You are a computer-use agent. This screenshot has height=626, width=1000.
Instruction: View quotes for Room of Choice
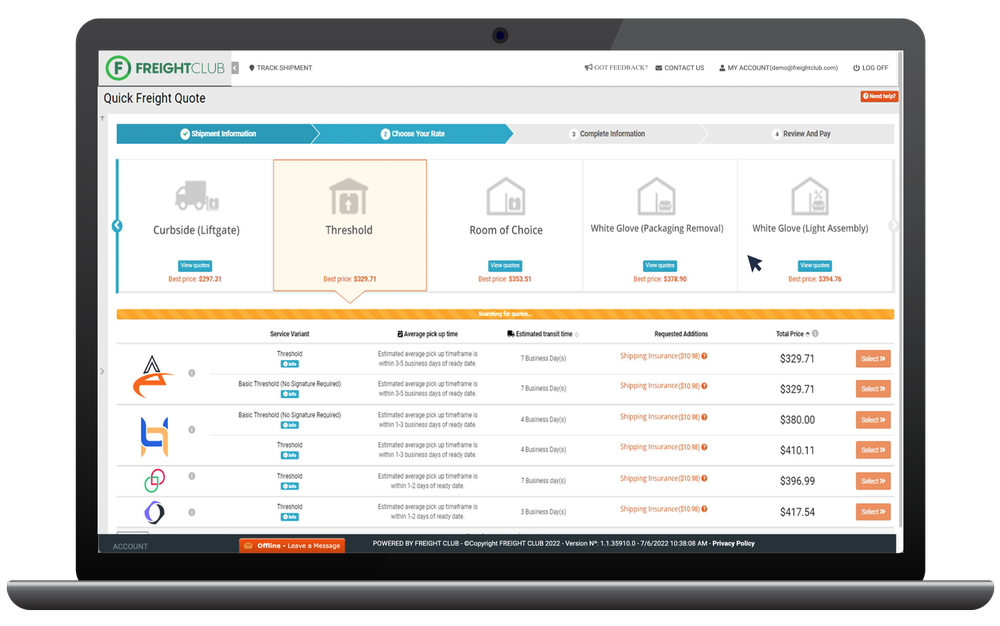pos(505,265)
